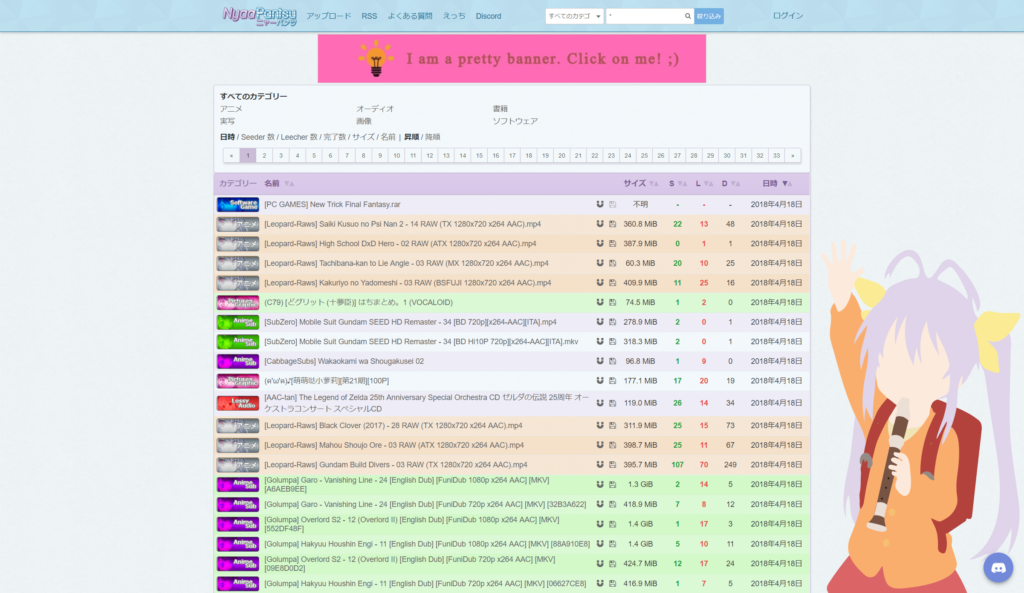The image size is (1024, 593).
Task: Click the magnifier search icon in the search box
Action: click(688, 16)
